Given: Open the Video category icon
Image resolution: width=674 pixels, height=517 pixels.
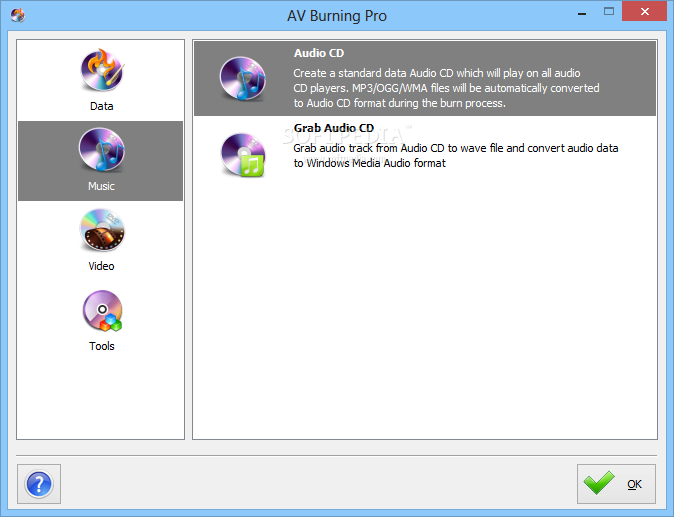Looking at the screenshot, I should point(102,230).
